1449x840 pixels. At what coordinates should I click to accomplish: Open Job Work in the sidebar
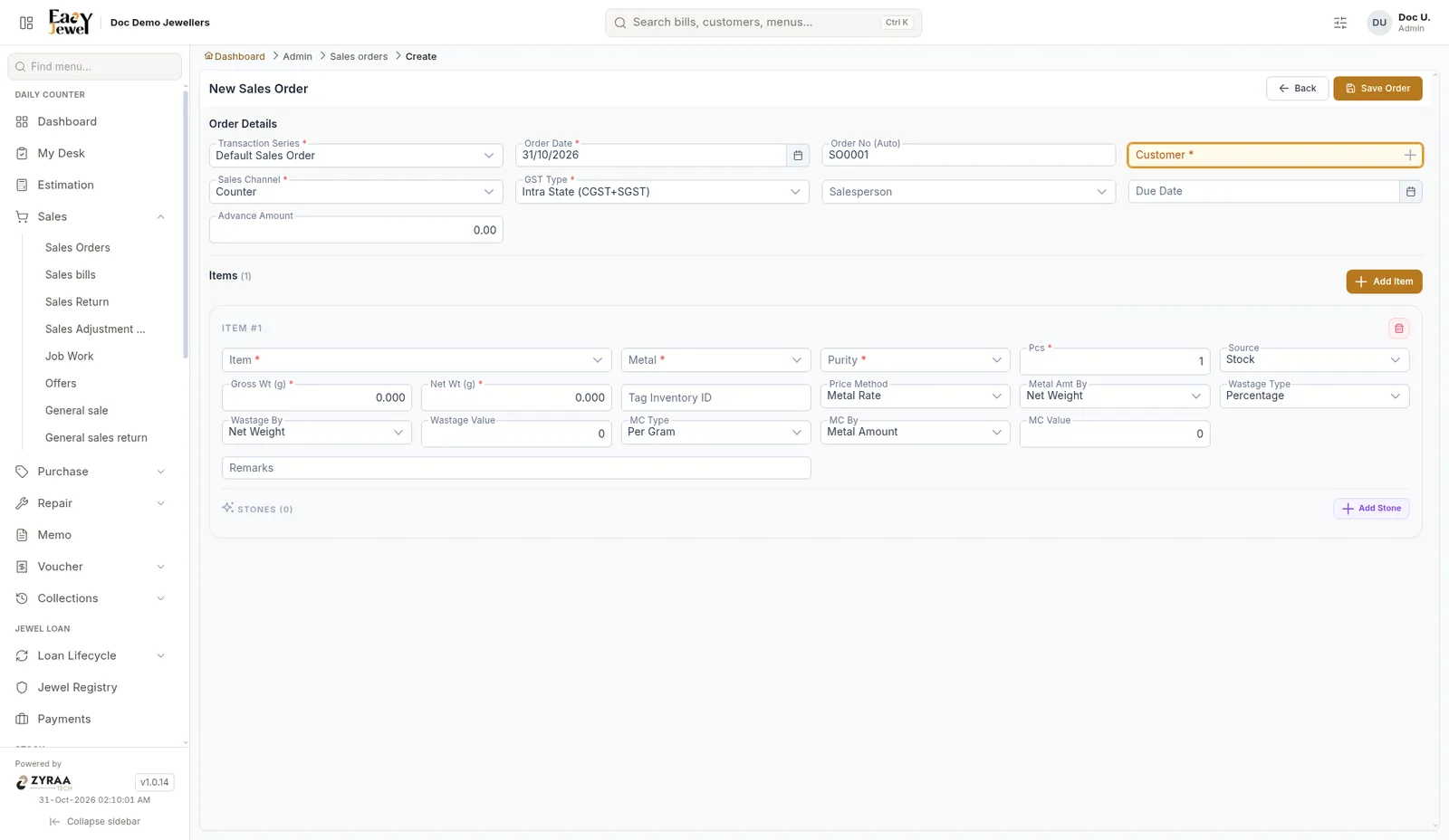pos(70,356)
